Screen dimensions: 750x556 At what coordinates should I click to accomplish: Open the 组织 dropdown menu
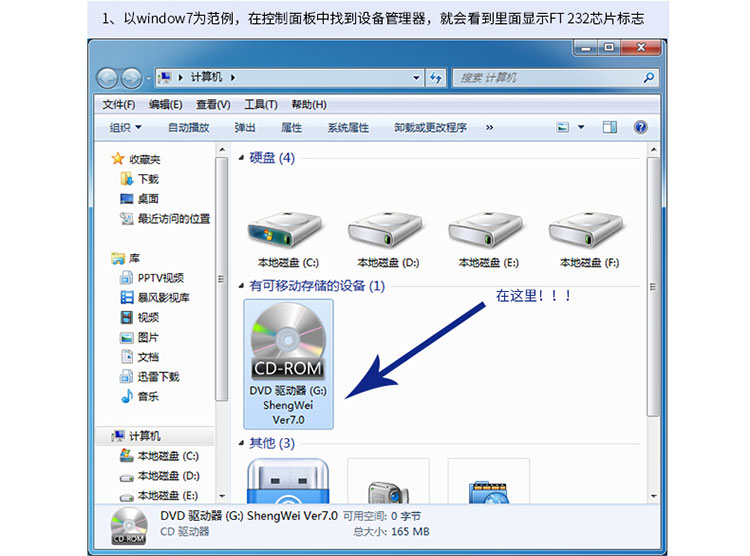tap(125, 128)
